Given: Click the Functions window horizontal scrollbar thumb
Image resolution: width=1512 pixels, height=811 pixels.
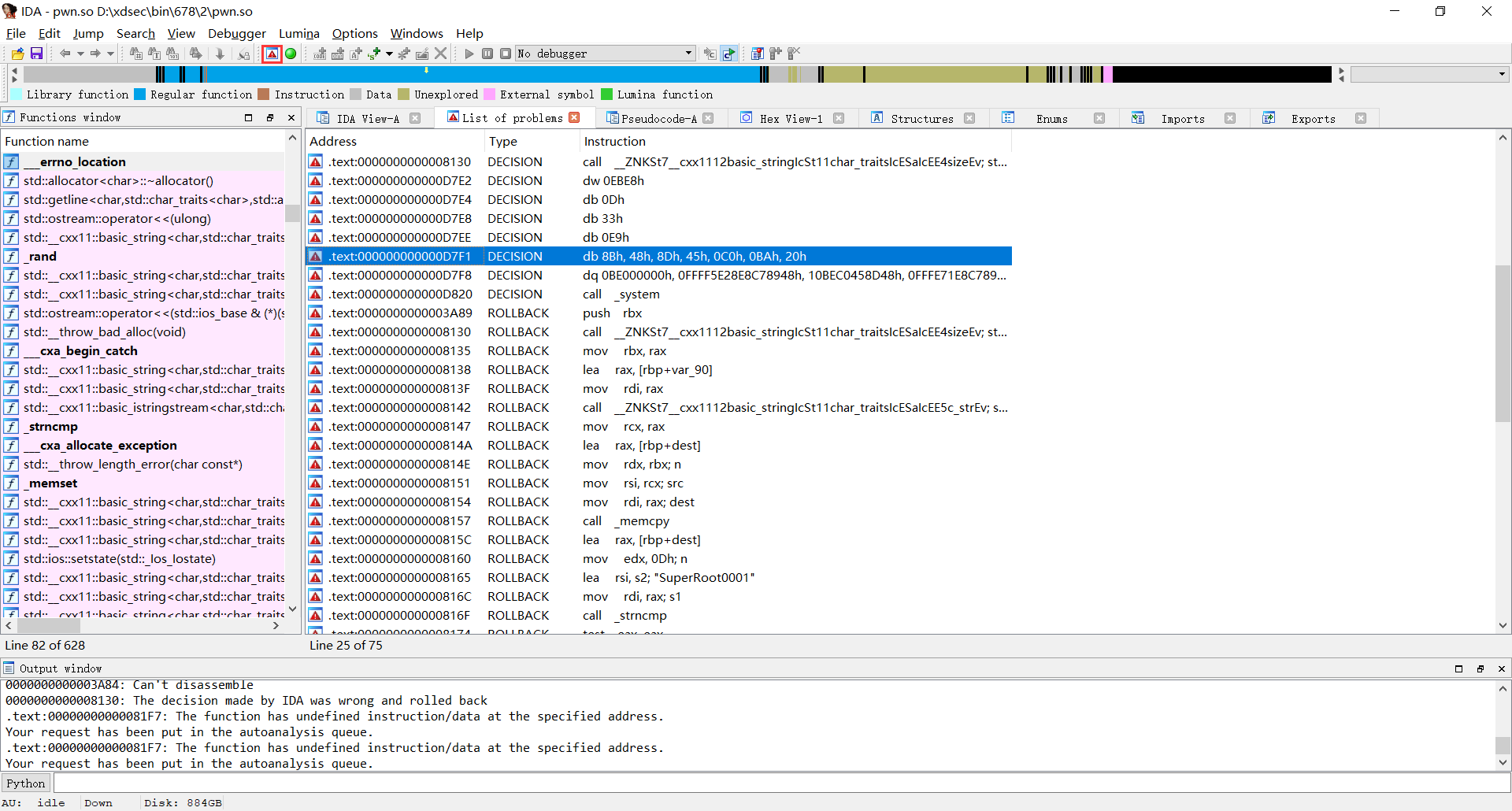Looking at the screenshot, I should (x=49, y=625).
